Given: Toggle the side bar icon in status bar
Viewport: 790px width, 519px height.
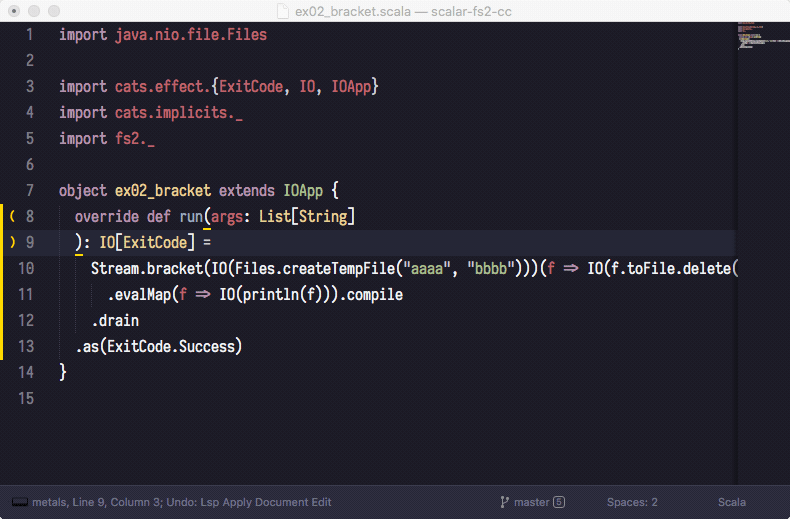Looking at the screenshot, I should [x=20, y=502].
